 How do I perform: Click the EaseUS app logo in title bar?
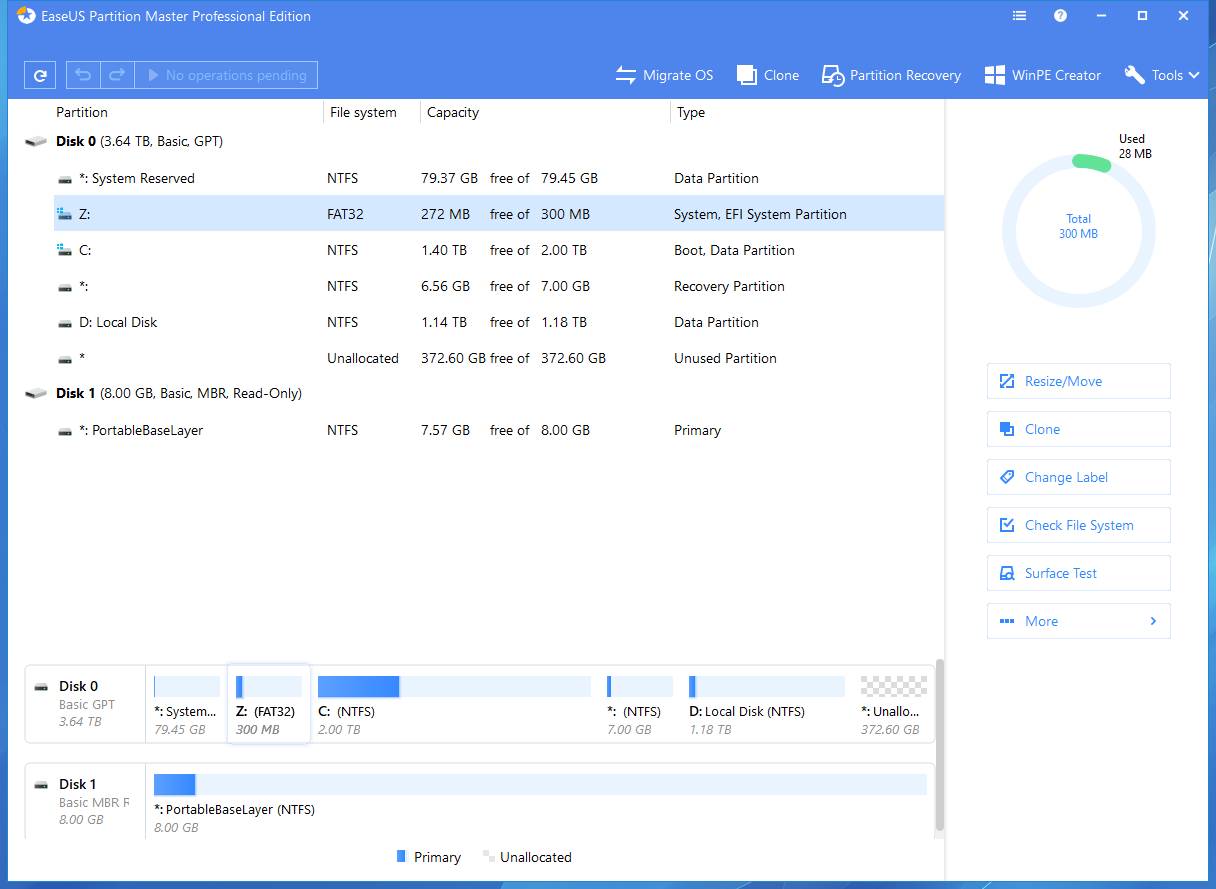click(25, 16)
